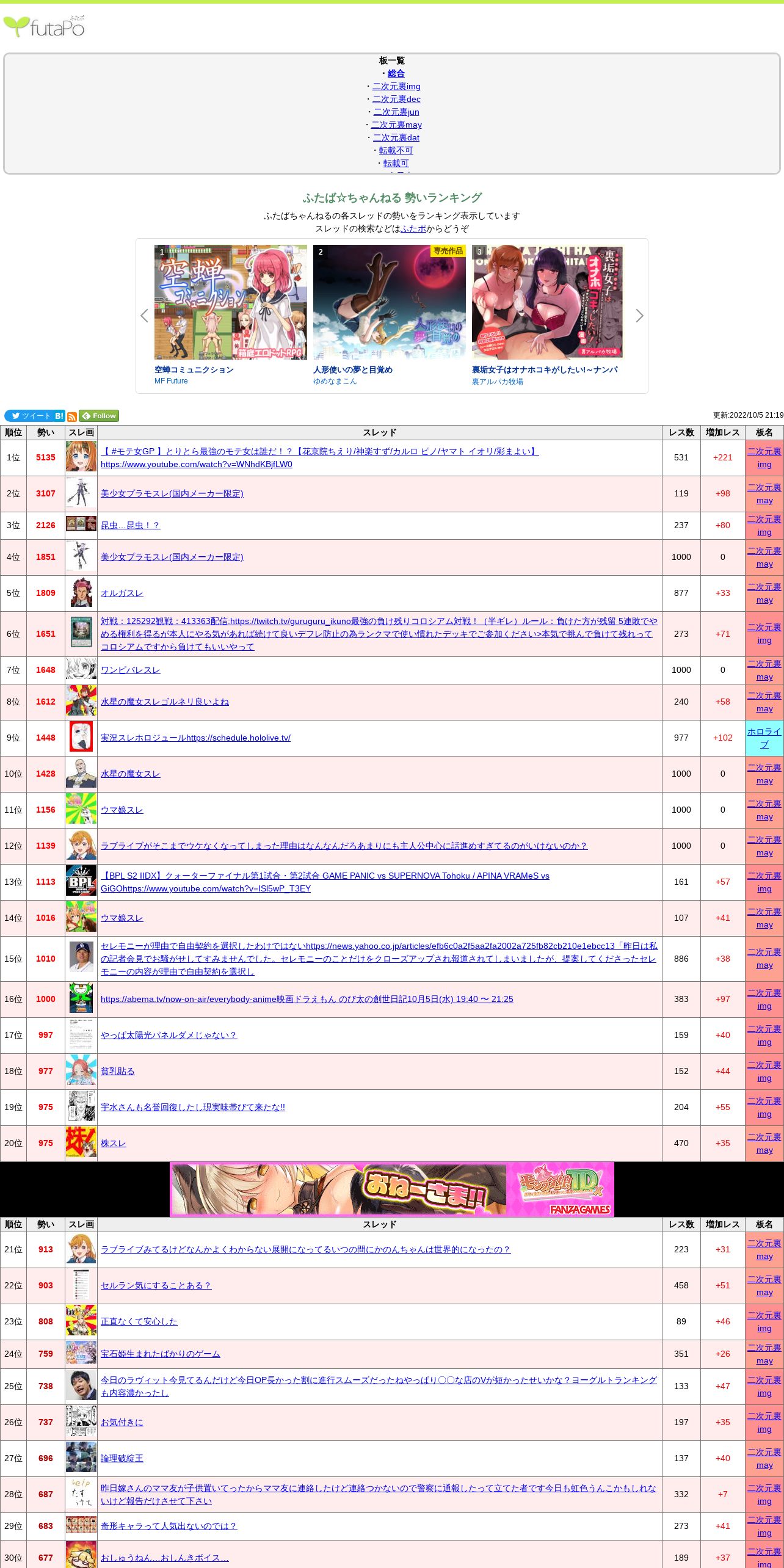Open the ワンピバレスレ thread
Image resolution: width=784 pixels, height=1568 pixels.
pyautogui.click(x=131, y=670)
